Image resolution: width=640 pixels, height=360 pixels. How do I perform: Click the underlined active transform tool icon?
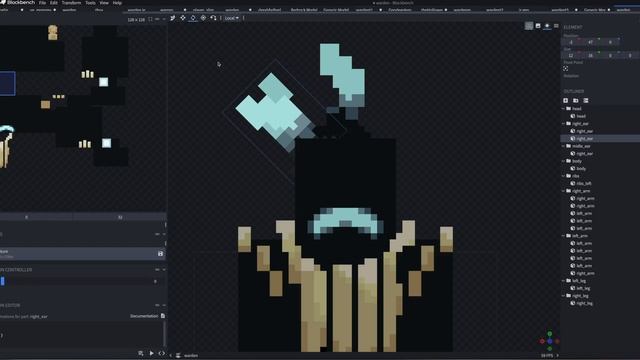click(x=193, y=18)
